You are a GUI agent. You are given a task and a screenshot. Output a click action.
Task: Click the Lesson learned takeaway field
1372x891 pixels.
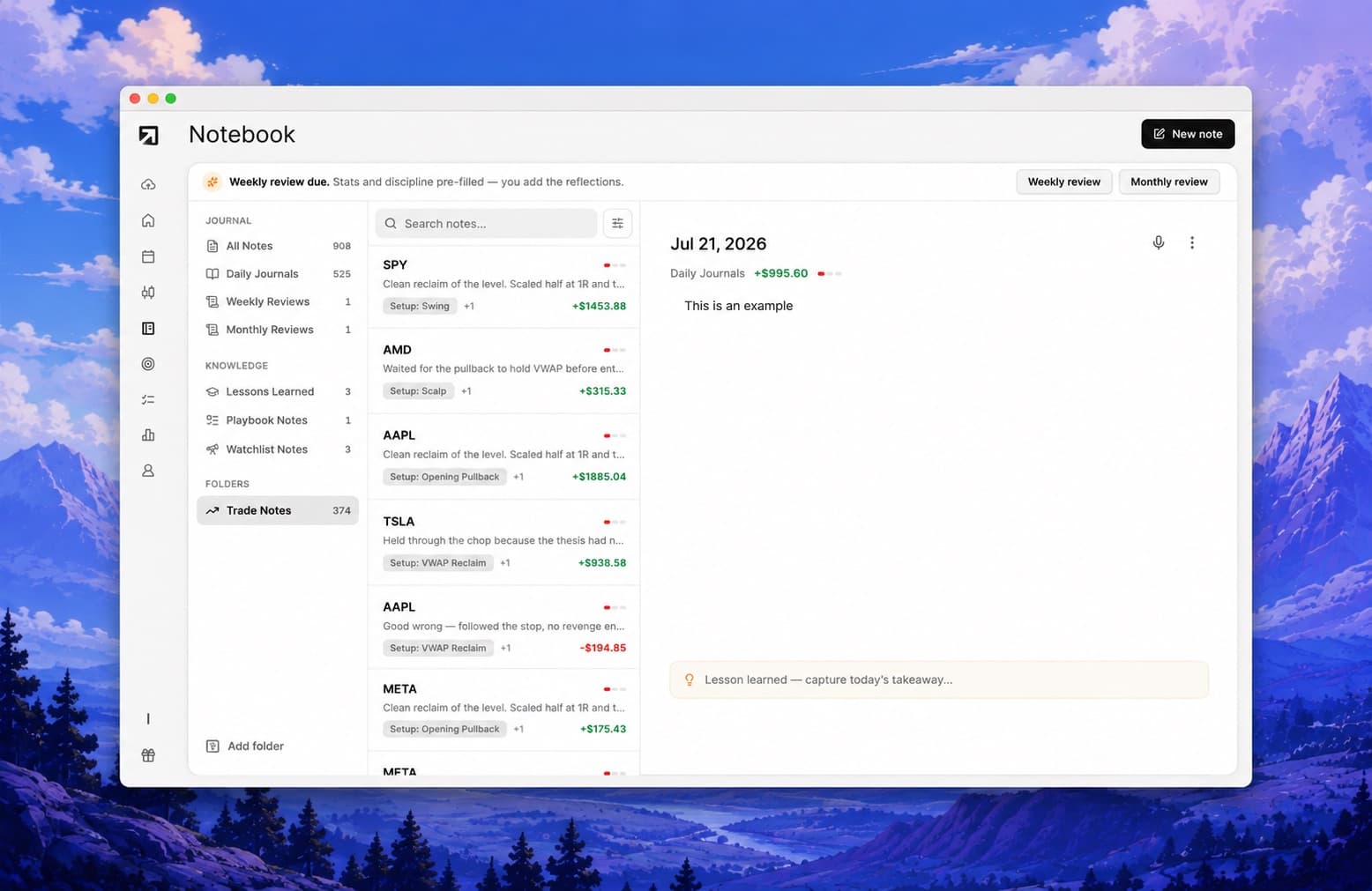point(939,679)
